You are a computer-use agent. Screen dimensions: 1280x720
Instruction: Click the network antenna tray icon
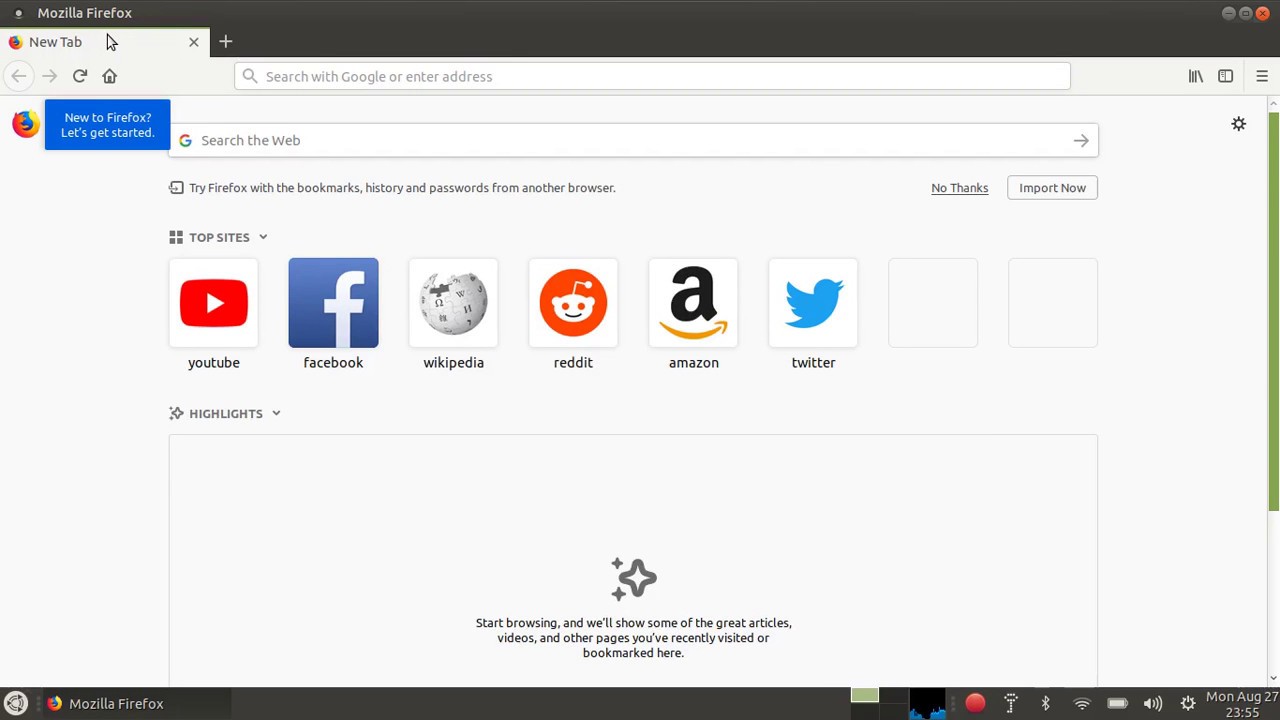(1010, 703)
